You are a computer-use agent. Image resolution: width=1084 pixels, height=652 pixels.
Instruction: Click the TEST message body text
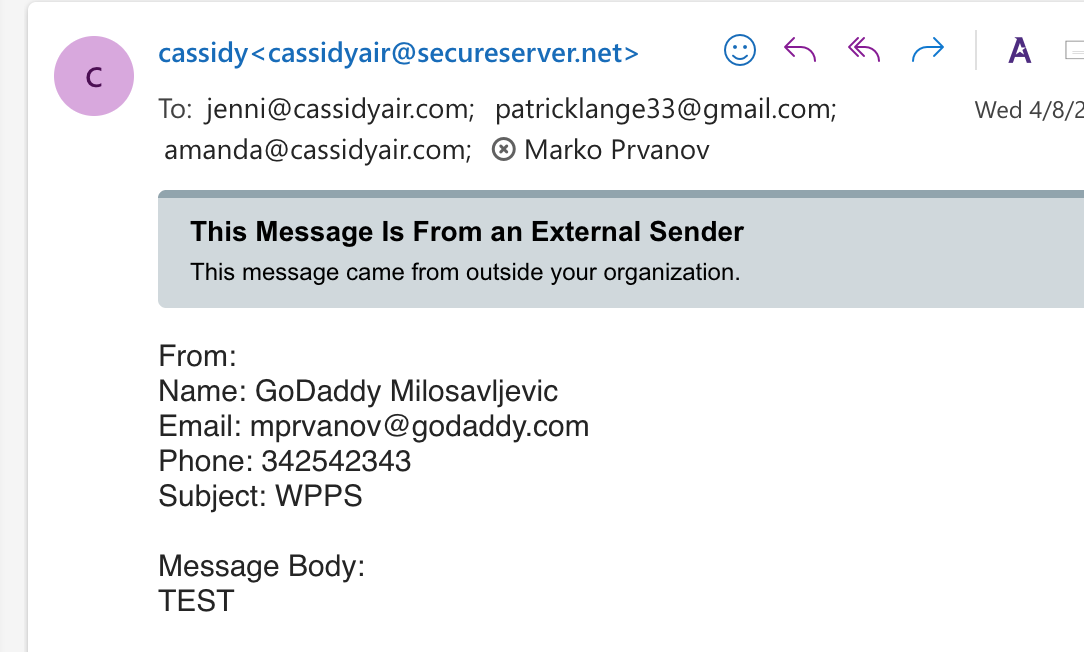(x=196, y=601)
